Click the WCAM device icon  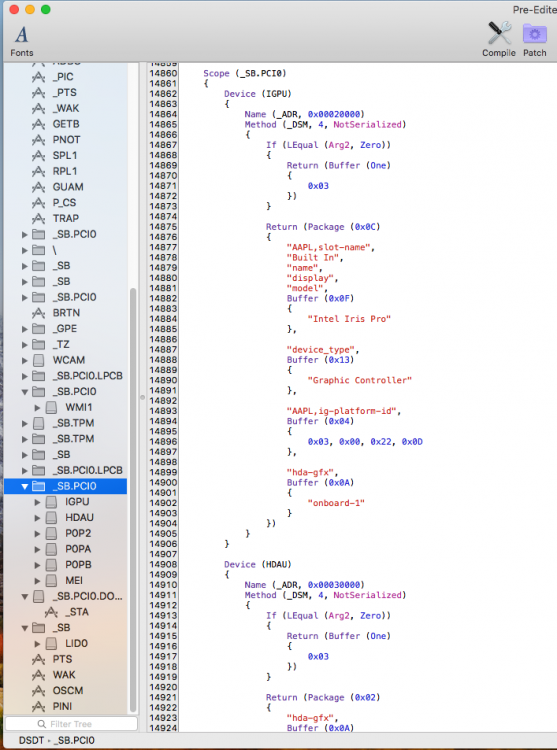(x=39, y=360)
